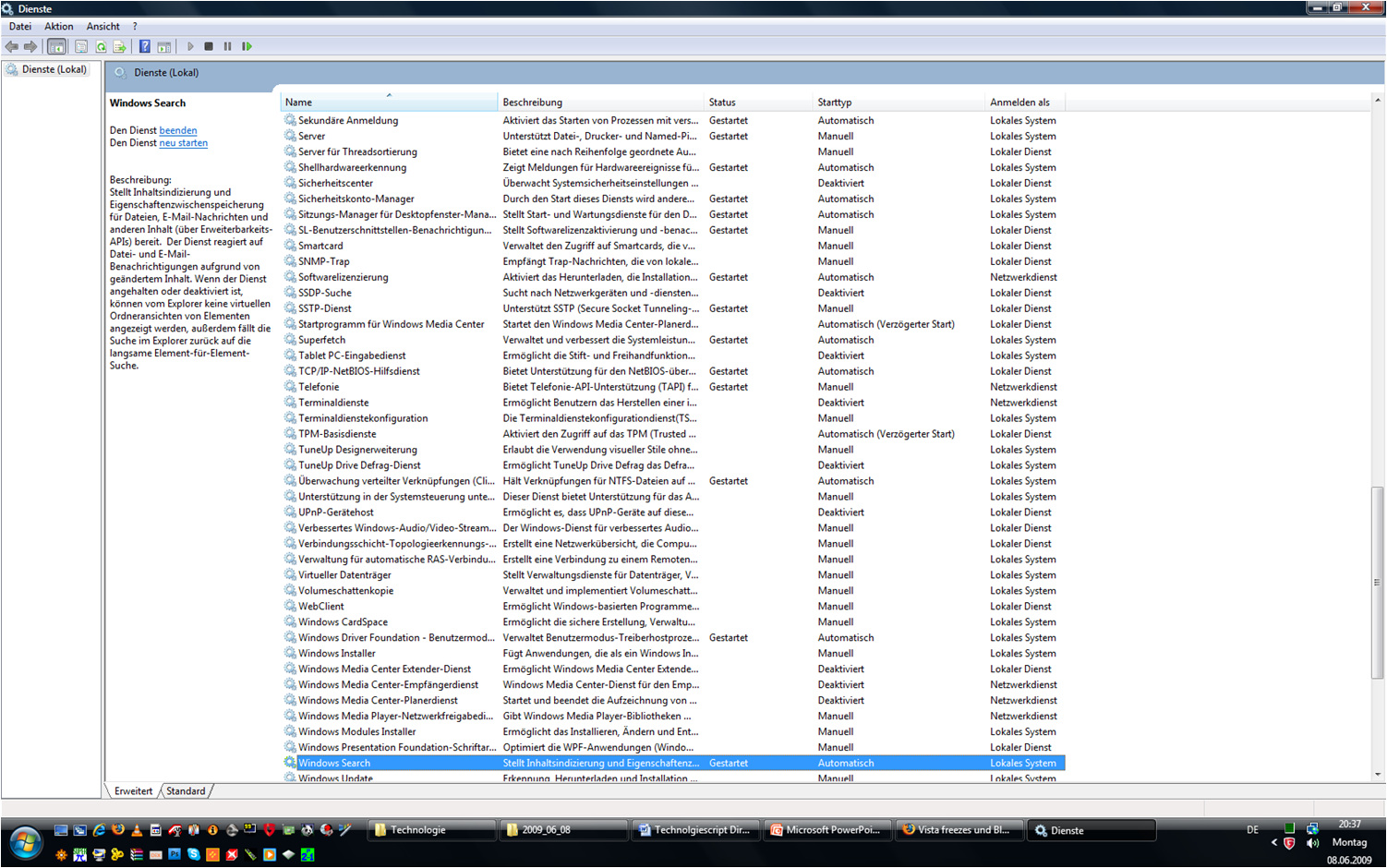Switch to the Erweitert tab

coord(134,790)
